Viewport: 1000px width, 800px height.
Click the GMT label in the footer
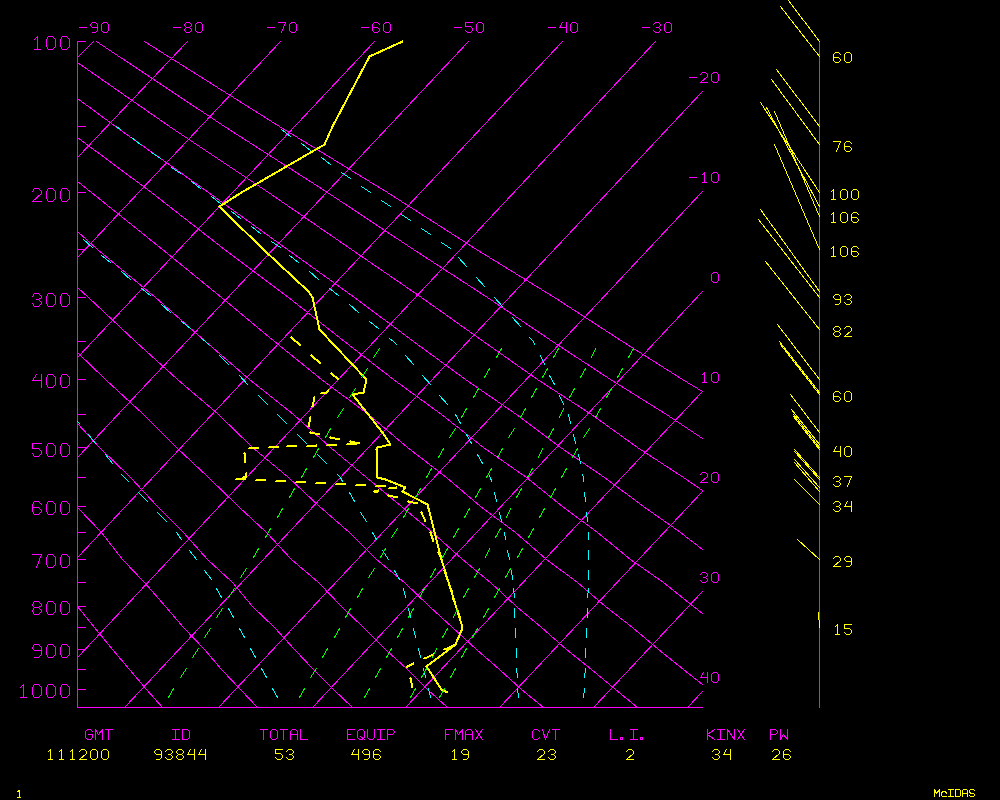(99, 735)
